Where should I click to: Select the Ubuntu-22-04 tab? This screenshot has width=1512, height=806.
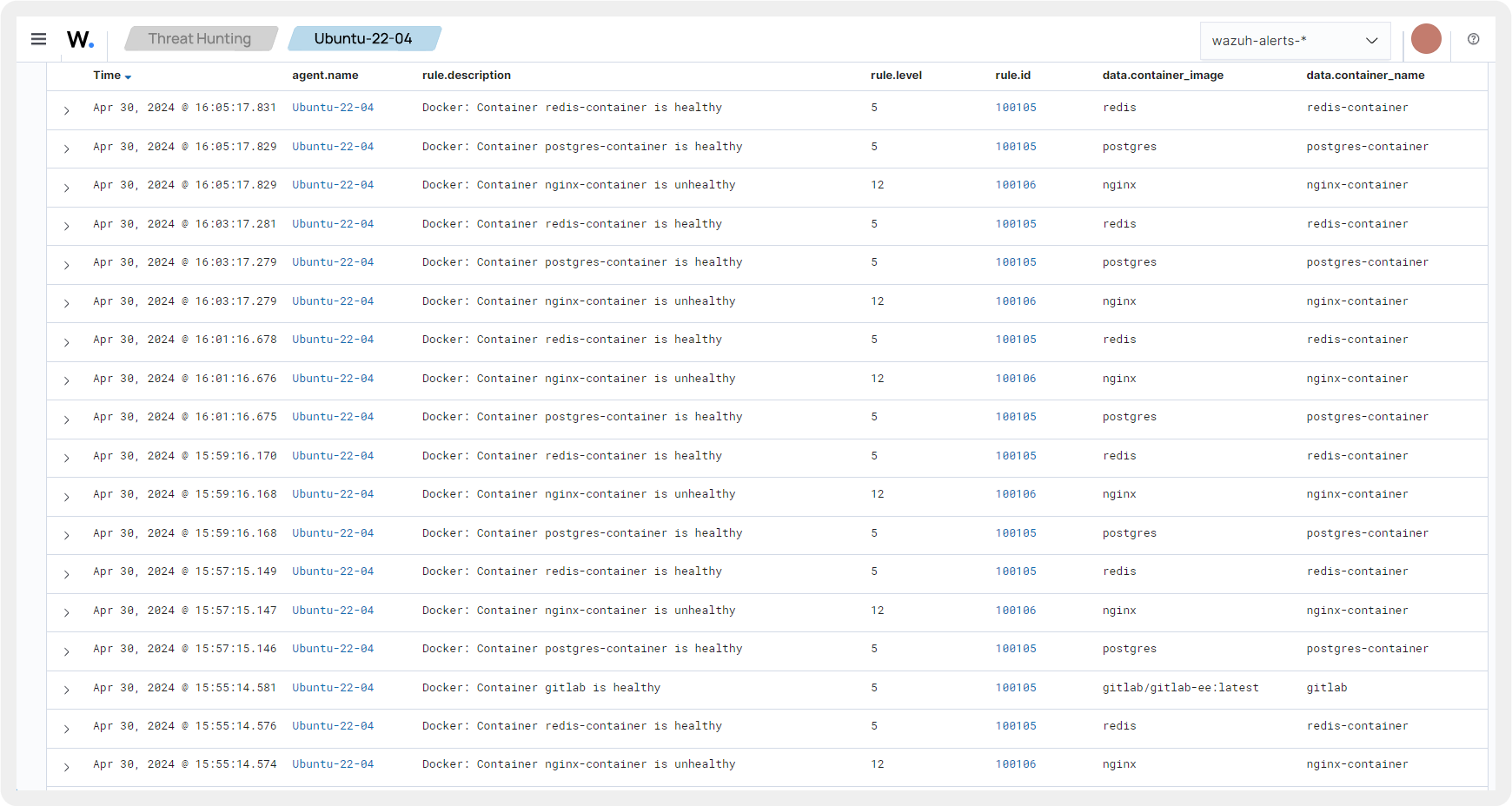[x=364, y=38]
